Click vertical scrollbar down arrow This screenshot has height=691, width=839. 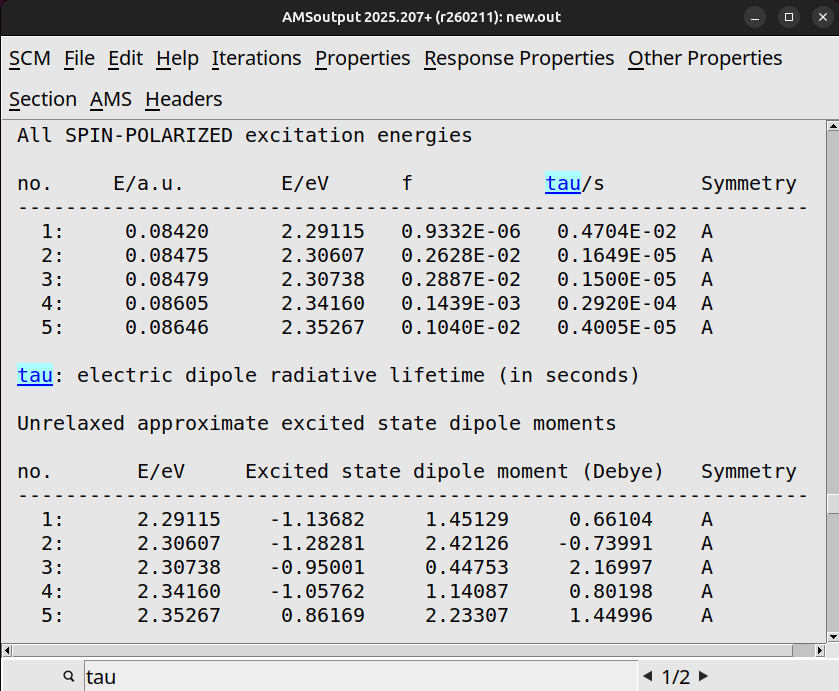tap(832, 636)
